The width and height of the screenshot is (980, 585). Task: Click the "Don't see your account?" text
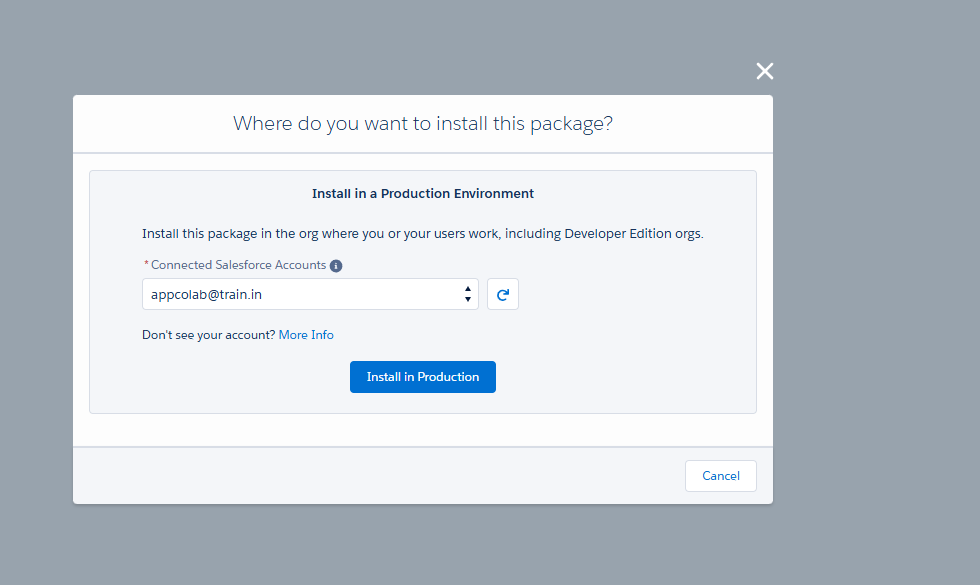(x=208, y=335)
